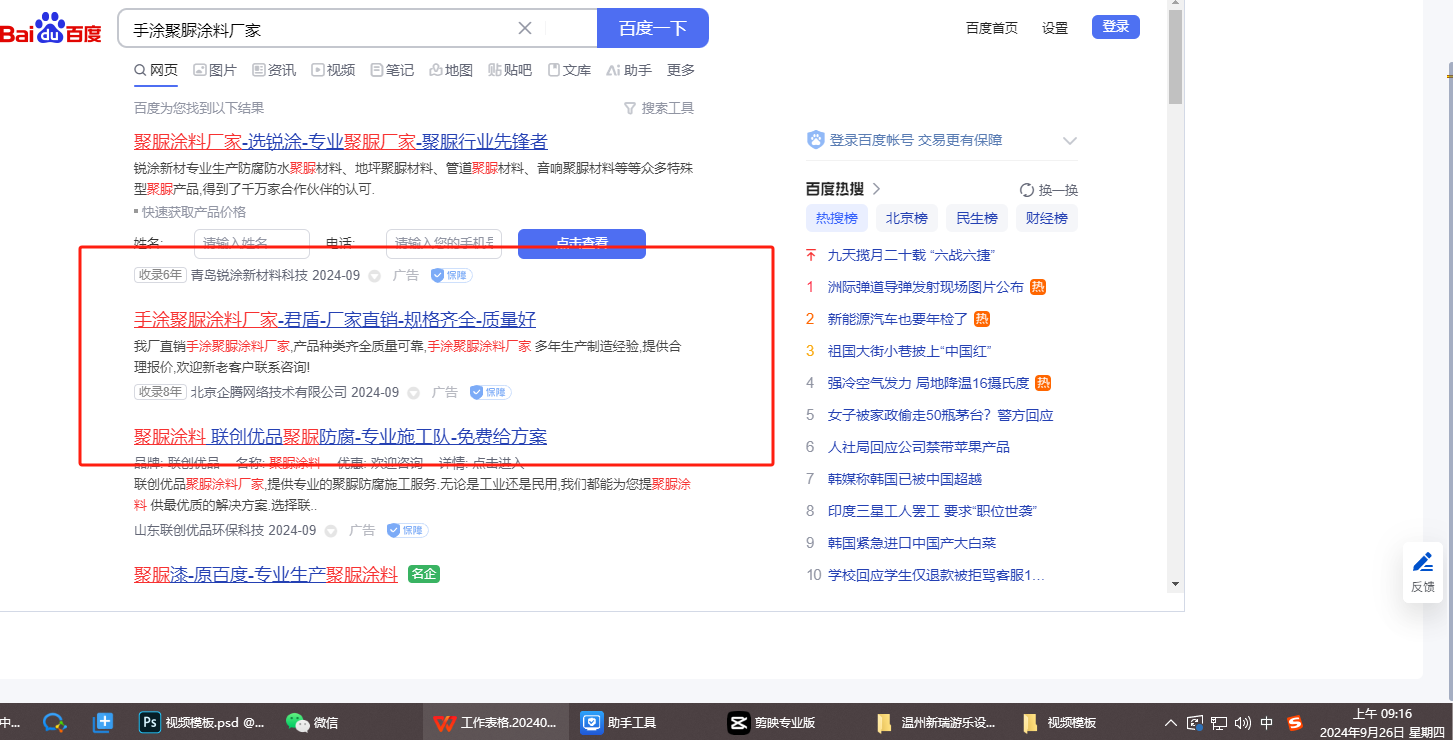Screen dimensions: 1453x740
Task: Switch to the 北京榜 tab
Action: 907,218
